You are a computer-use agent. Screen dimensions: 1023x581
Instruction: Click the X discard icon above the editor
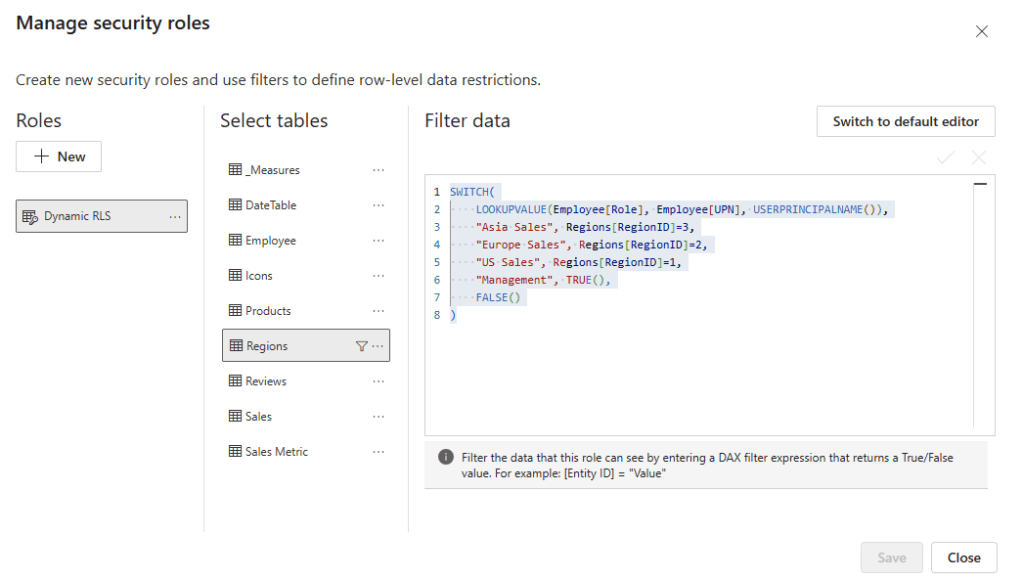coord(978,157)
